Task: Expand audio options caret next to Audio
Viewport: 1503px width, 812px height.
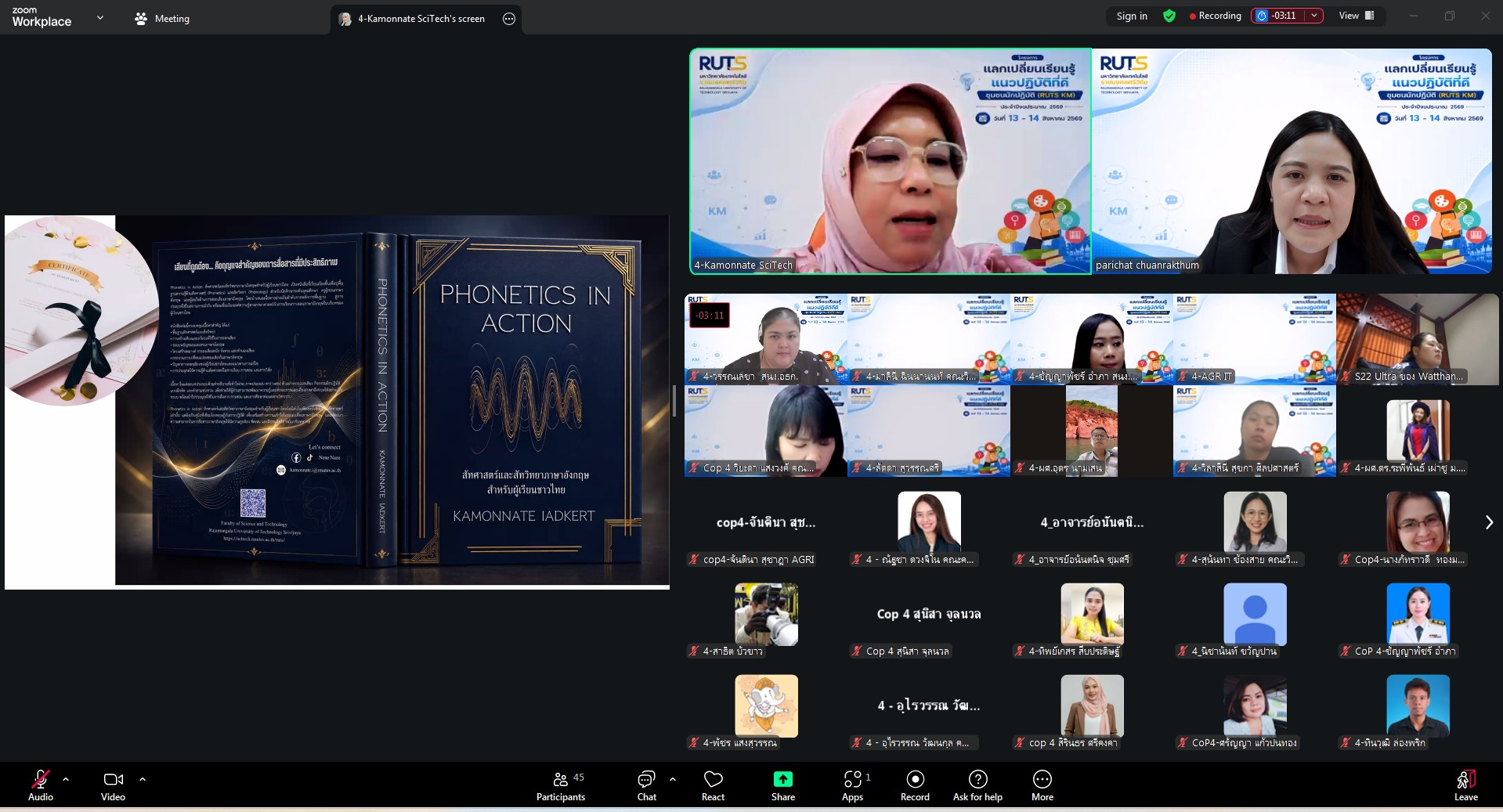Action: coord(66,779)
